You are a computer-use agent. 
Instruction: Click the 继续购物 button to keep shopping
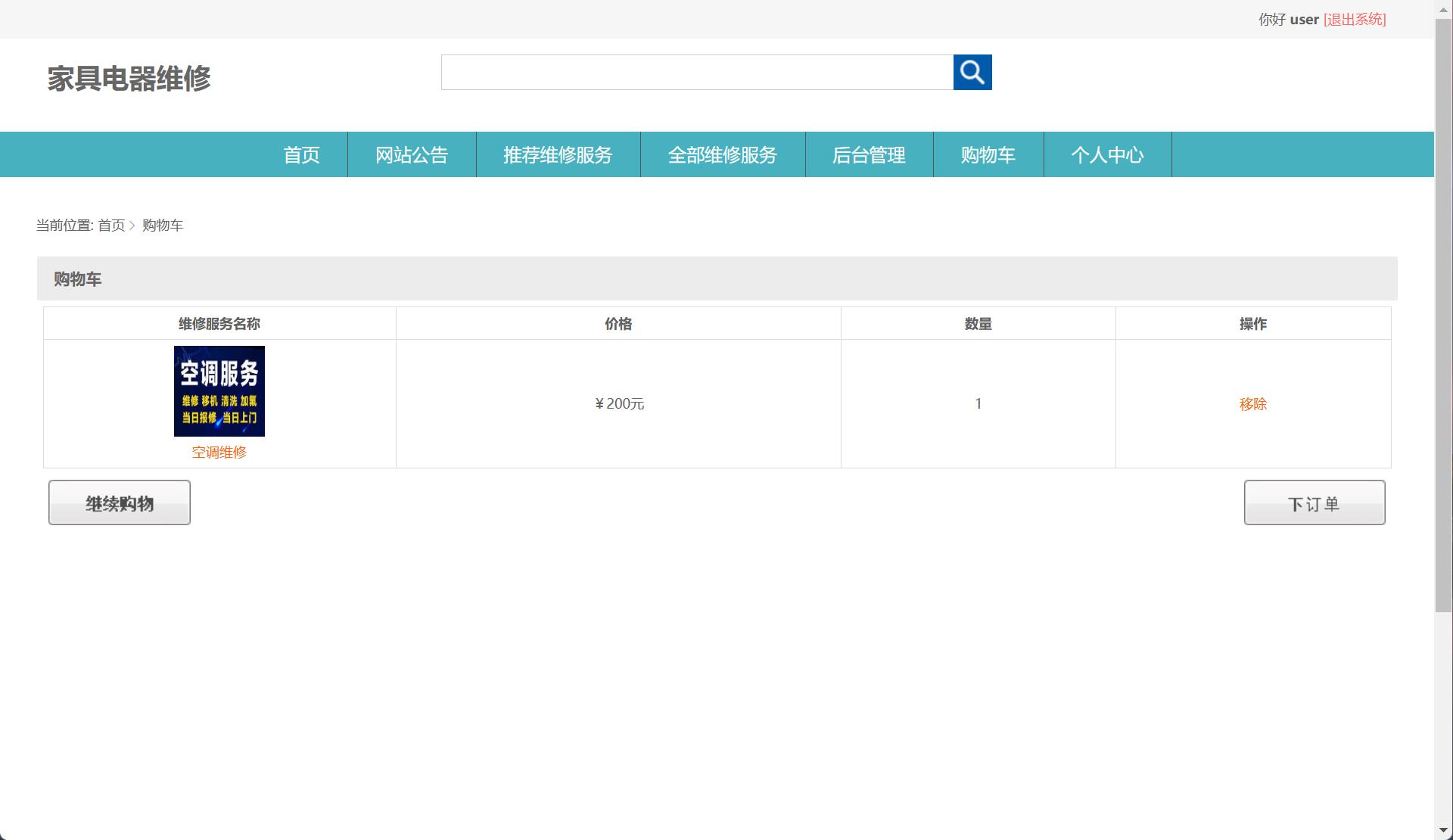tap(119, 502)
